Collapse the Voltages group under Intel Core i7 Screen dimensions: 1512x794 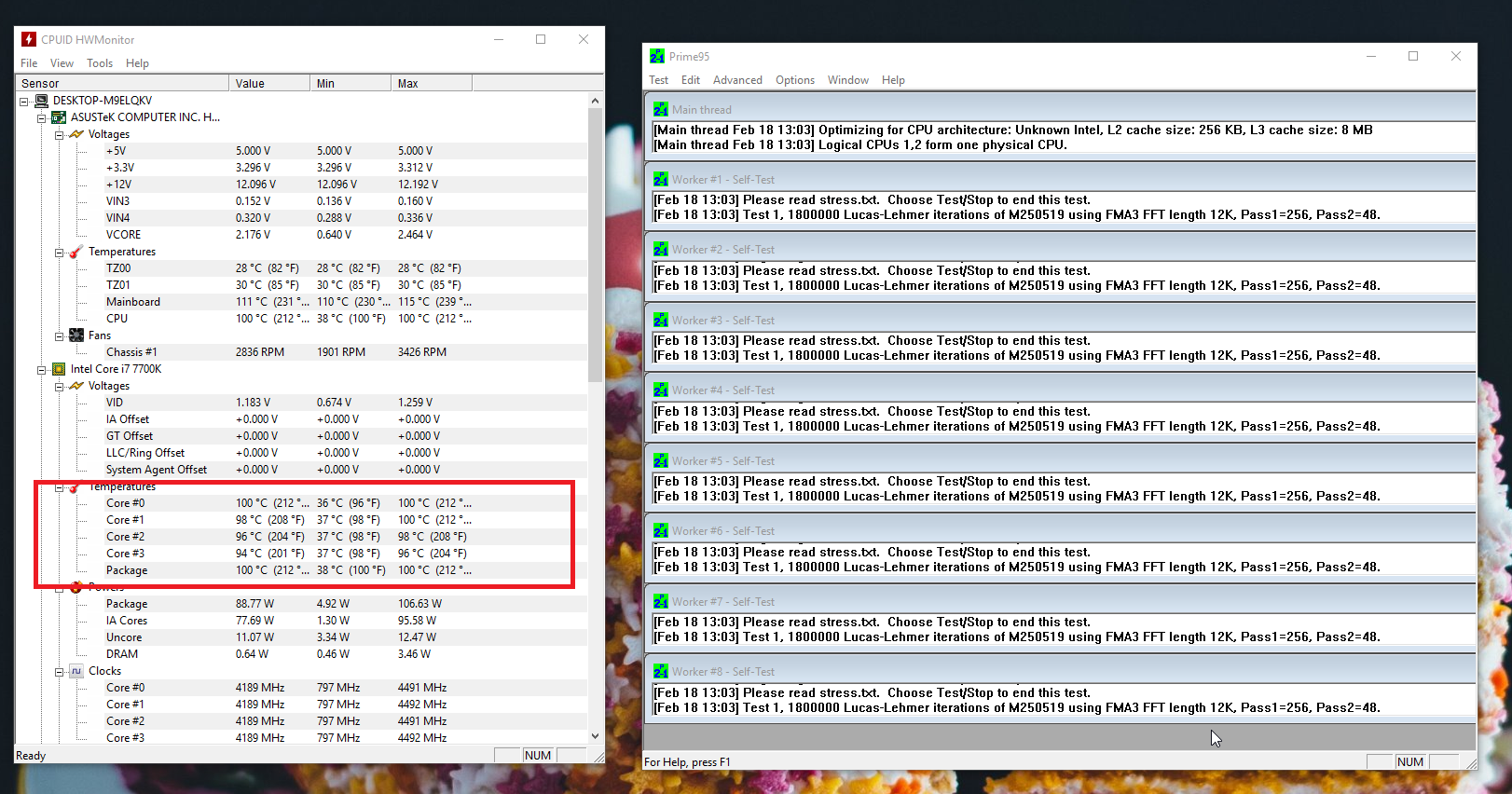(x=60, y=387)
